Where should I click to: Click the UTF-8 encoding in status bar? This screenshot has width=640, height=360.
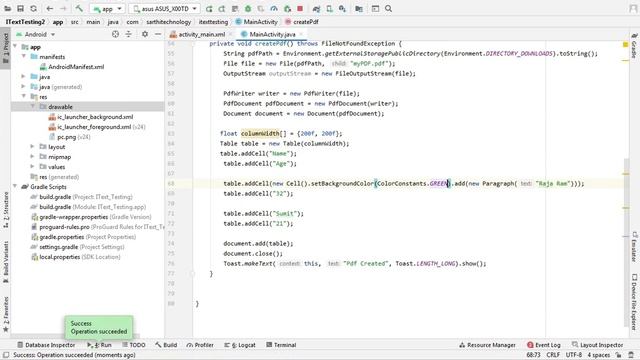[x=573, y=355]
